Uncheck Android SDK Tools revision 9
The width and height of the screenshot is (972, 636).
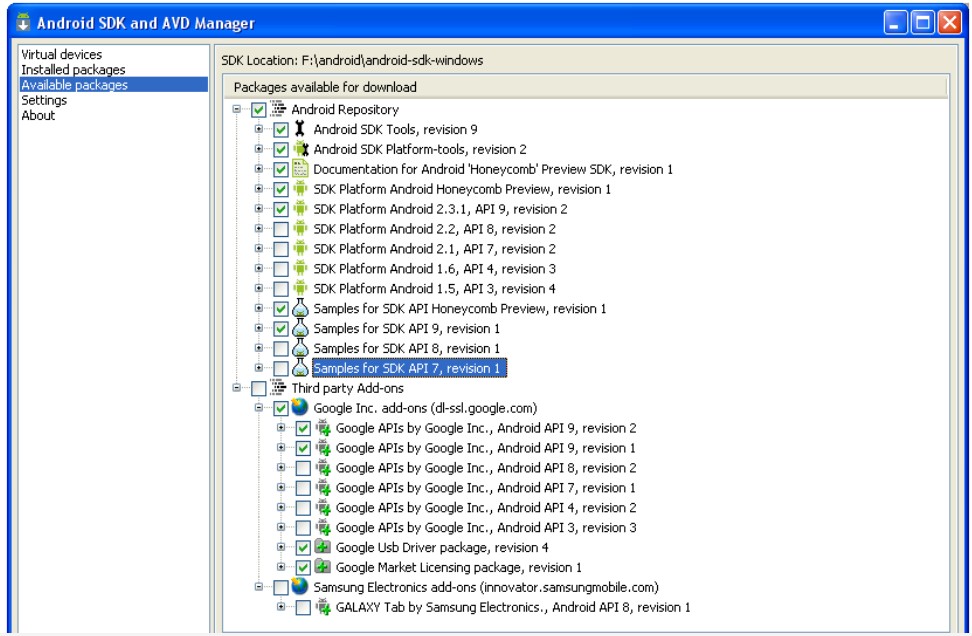[281, 130]
